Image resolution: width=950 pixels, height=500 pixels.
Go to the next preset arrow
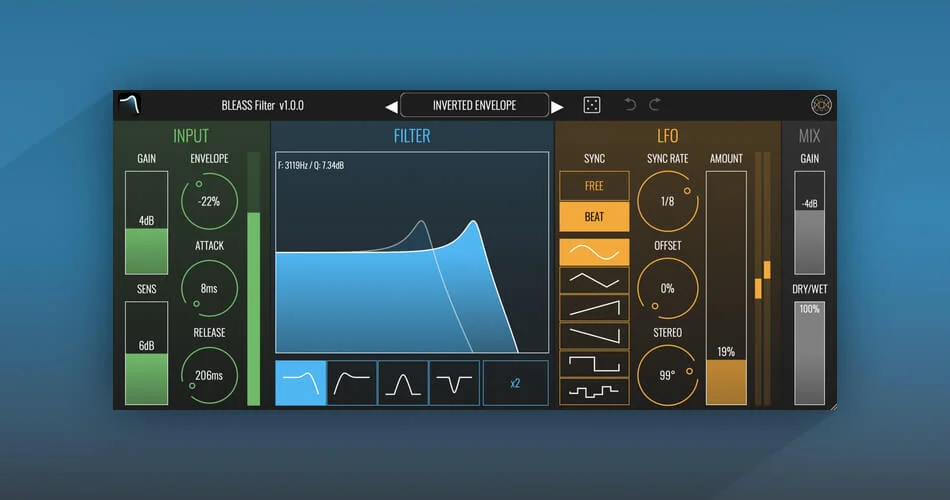(557, 107)
